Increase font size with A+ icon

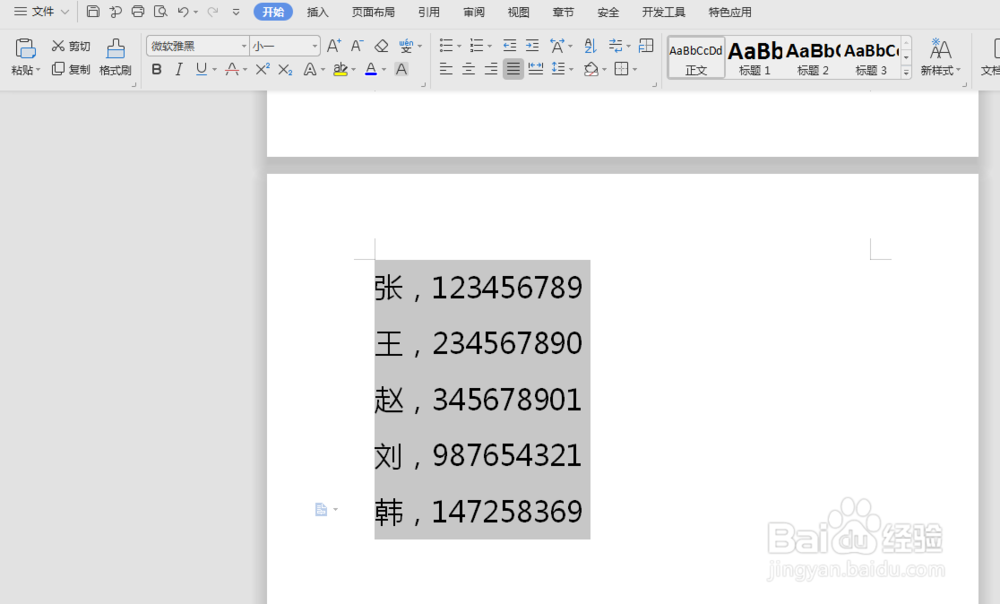click(334, 46)
